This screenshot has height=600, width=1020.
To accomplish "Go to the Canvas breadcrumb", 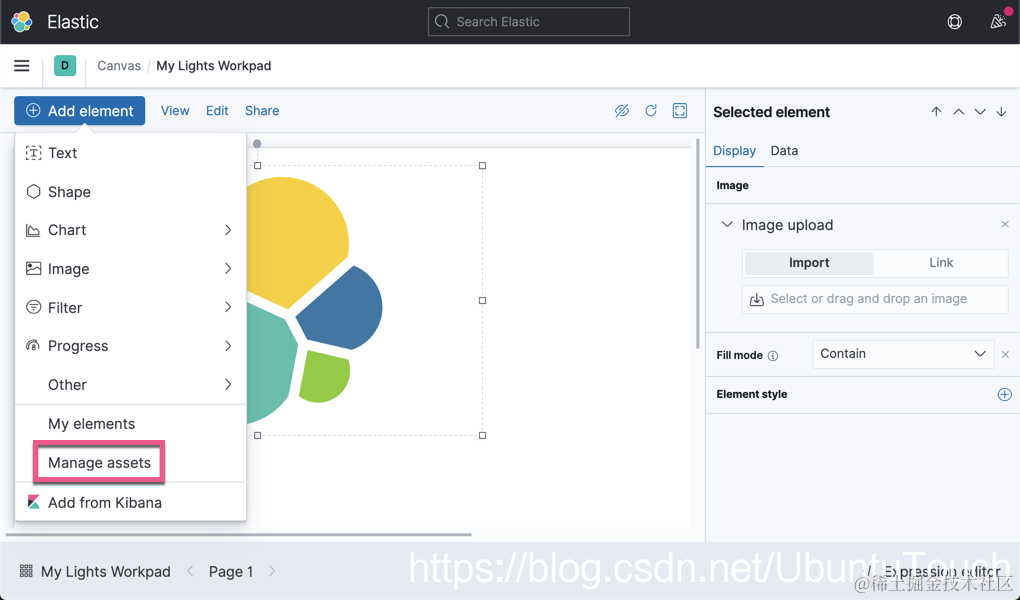I will [x=119, y=66].
